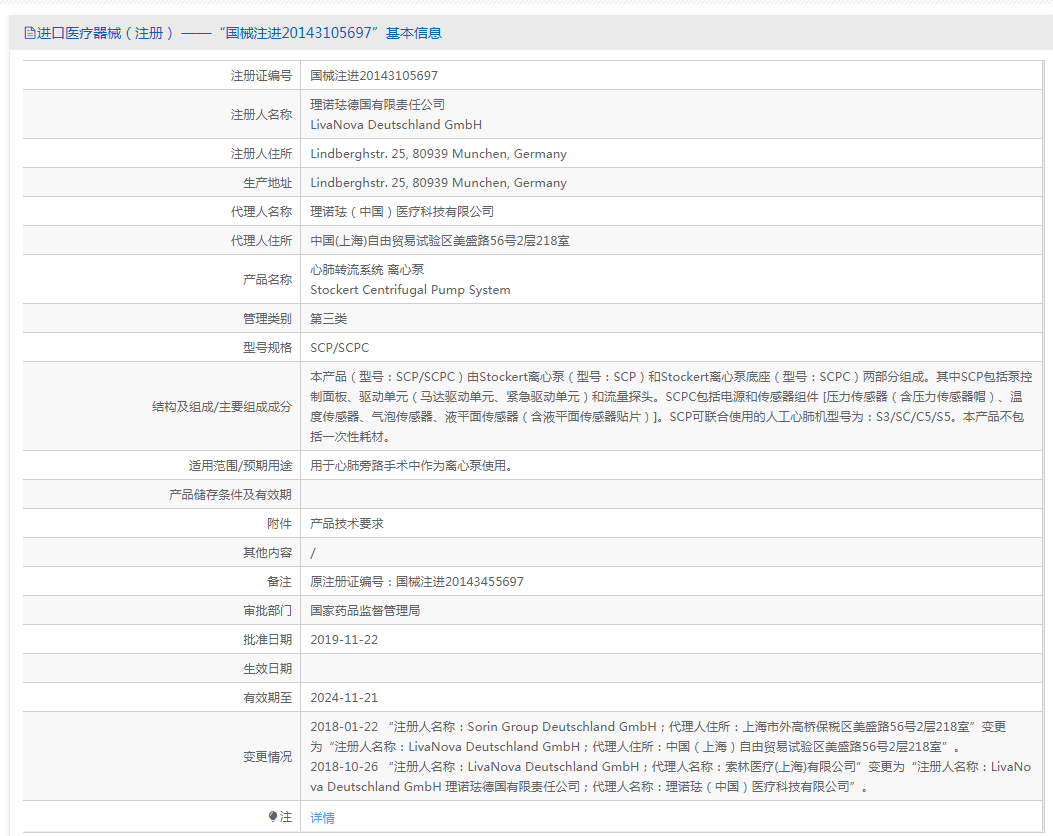The height and width of the screenshot is (836, 1053).
Task: Click the 结构及组成/主要组成成分 label
Action: click(x=222, y=407)
